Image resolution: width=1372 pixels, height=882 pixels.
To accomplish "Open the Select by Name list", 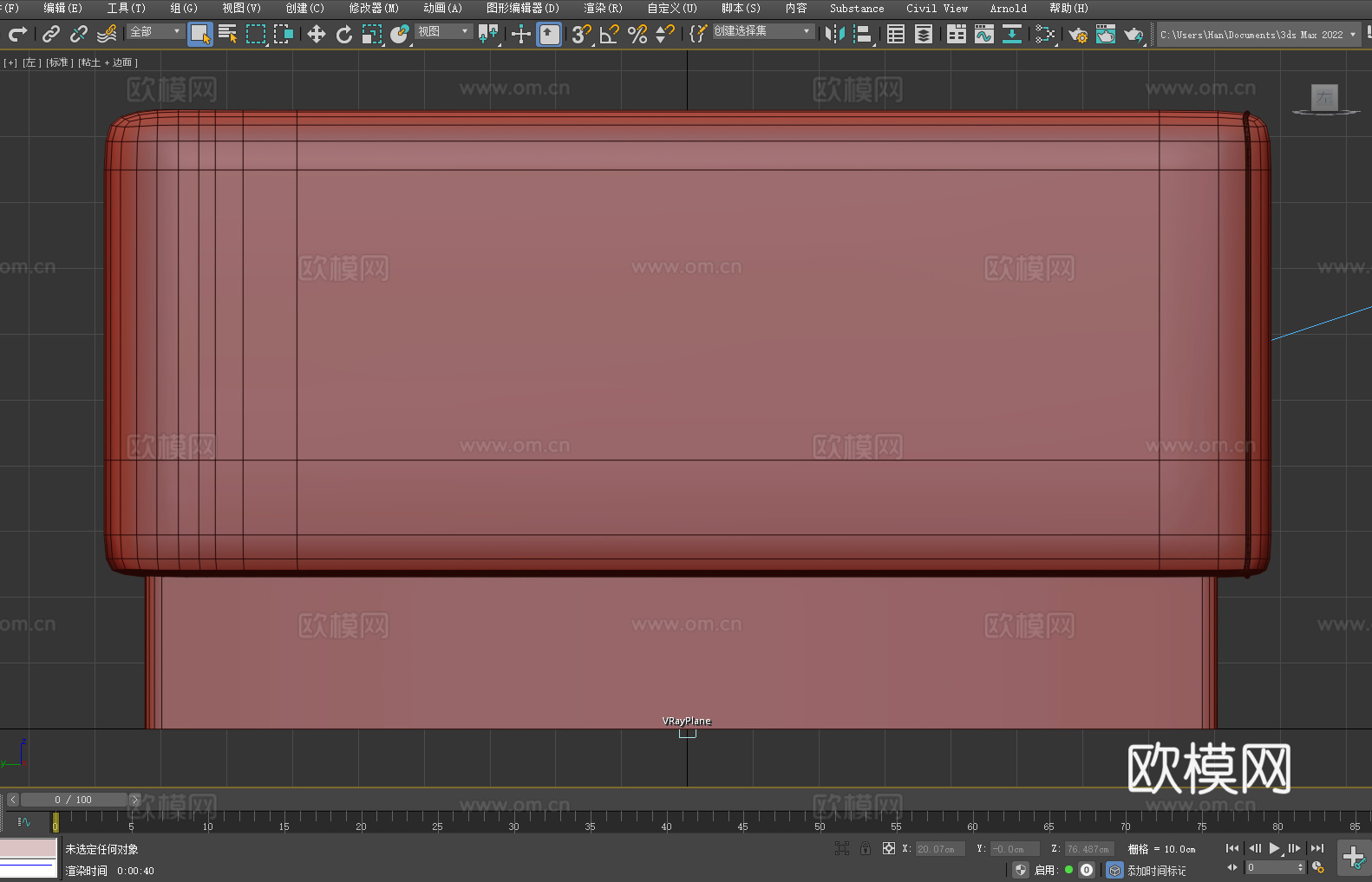I will click(x=228, y=34).
